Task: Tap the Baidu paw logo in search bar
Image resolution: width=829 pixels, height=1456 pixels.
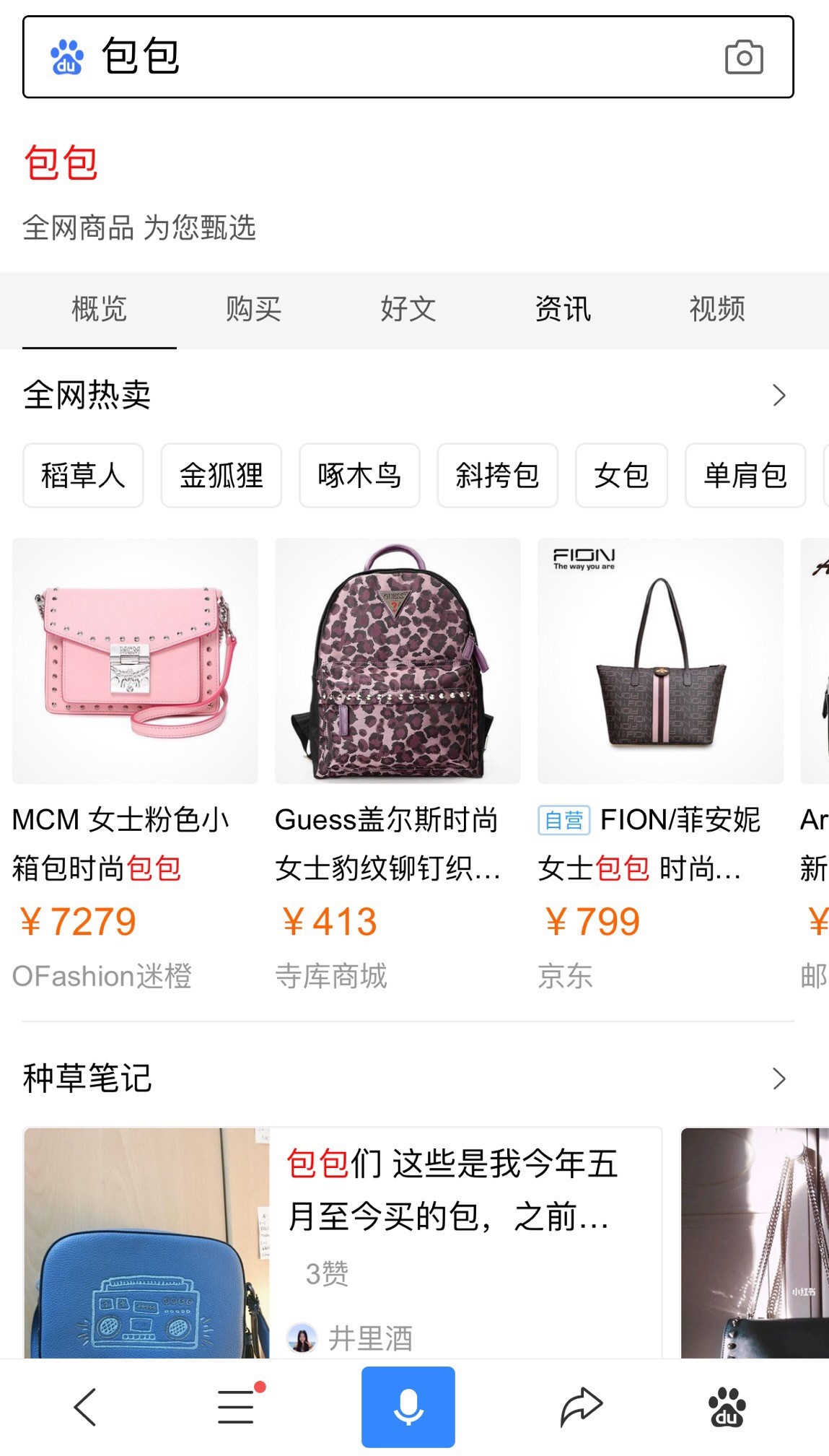Action: click(66, 58)
